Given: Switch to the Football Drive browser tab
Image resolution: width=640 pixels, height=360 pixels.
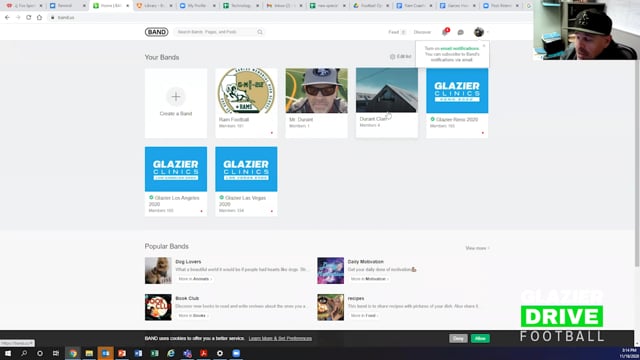Looking at the screenshot, I should pos(371,6).
